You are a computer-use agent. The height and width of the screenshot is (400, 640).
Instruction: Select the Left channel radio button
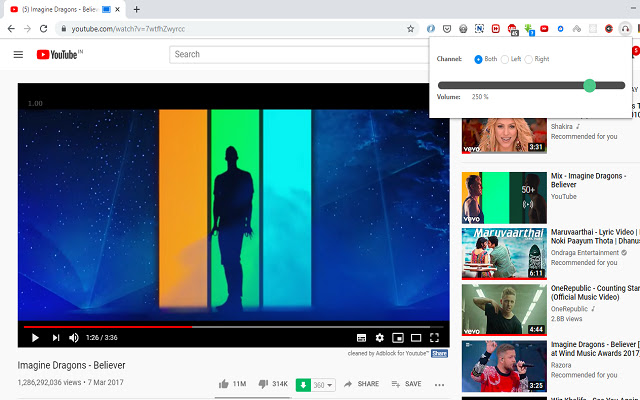[504, 59]
